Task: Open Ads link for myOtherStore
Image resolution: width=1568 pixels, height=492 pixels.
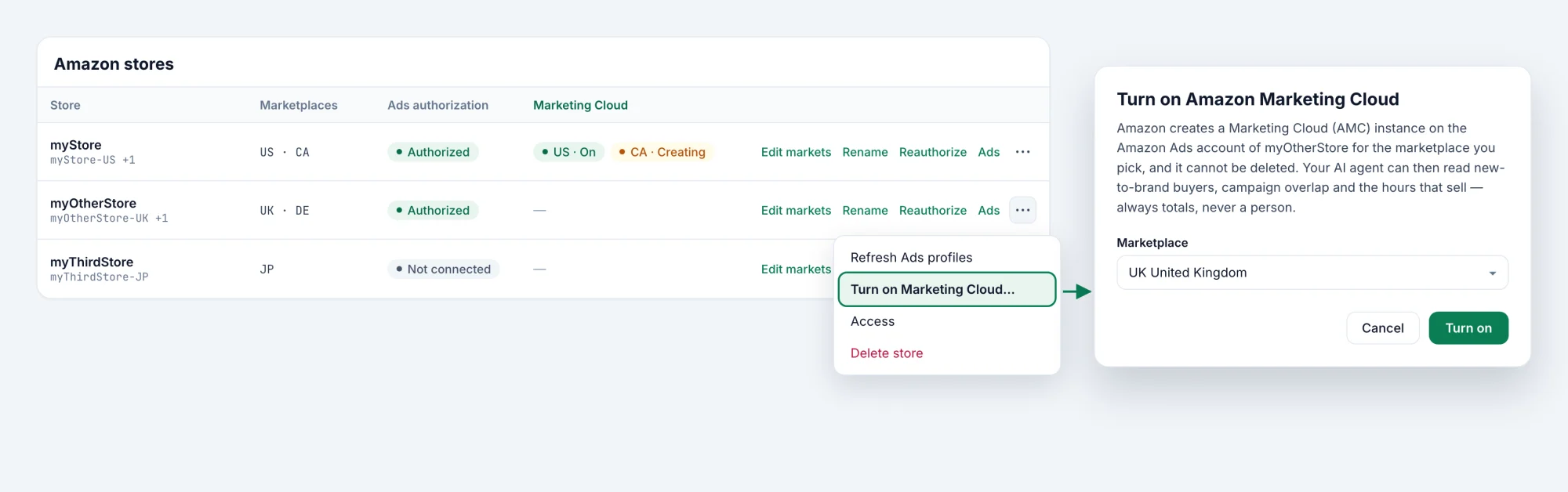Action: pyautogui.click(x=989, y=210)
